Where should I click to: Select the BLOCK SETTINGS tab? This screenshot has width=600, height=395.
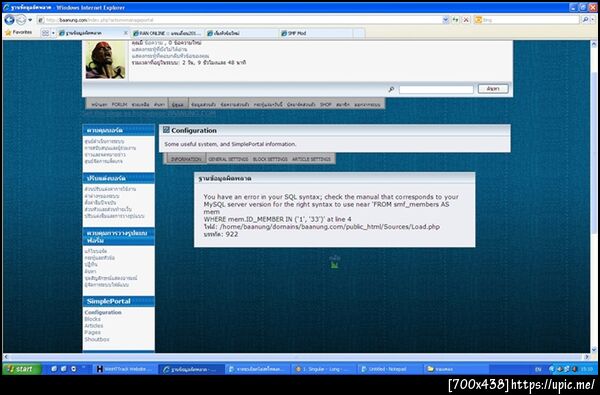pyautogui.click(x=270, y=159)
